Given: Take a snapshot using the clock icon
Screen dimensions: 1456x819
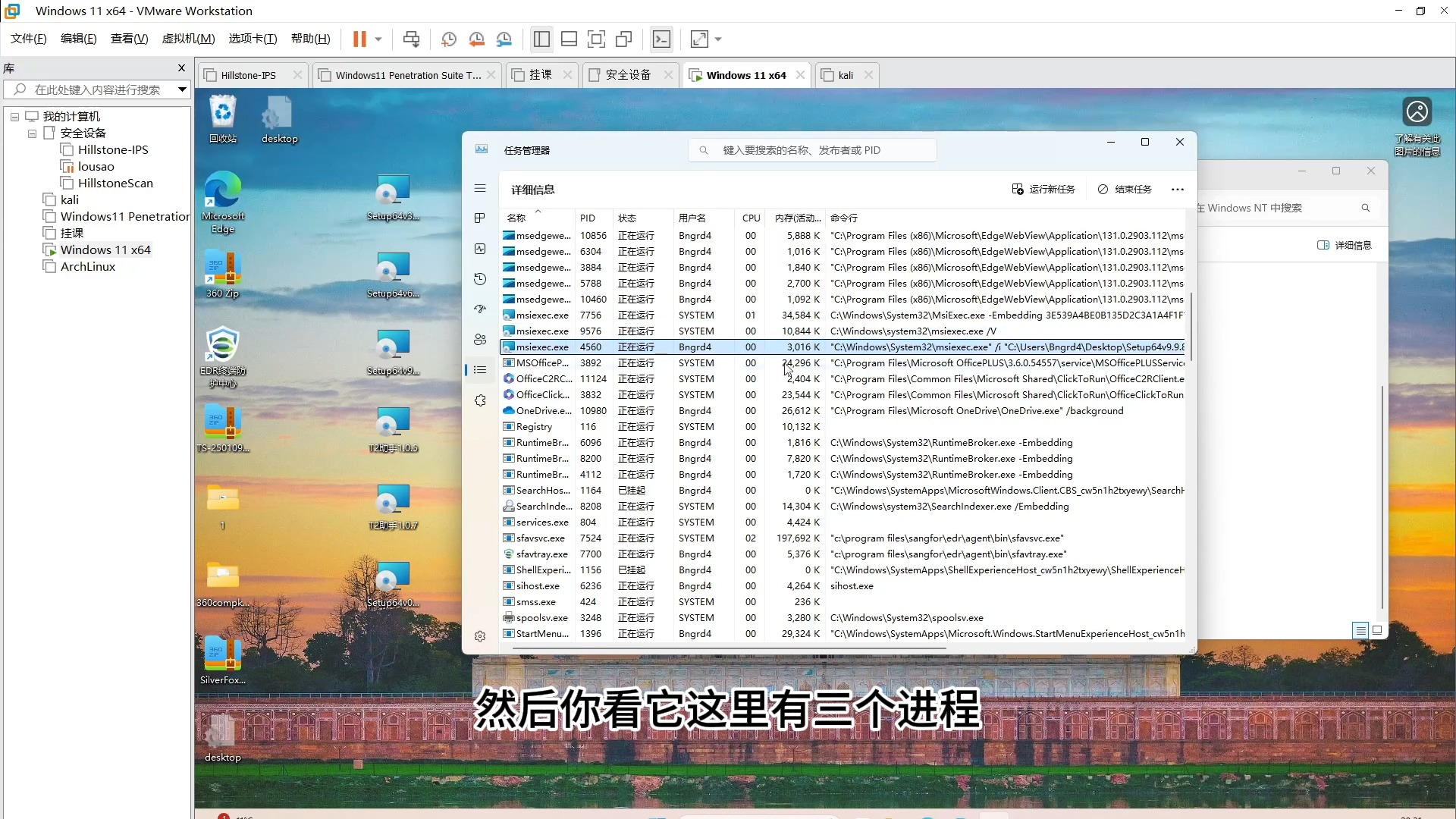Looking at the screenshot, I should click(x=448, y=39).
